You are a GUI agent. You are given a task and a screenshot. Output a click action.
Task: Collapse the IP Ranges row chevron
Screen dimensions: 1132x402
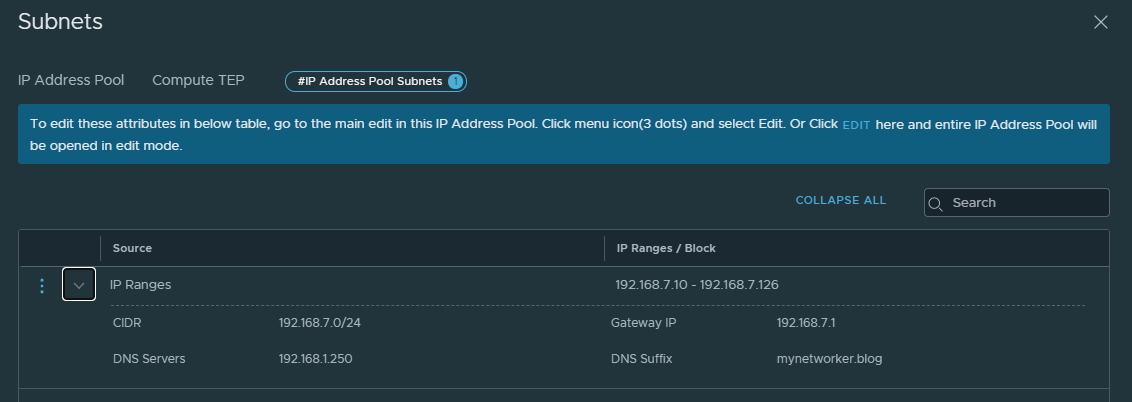[x=79, y=285]
